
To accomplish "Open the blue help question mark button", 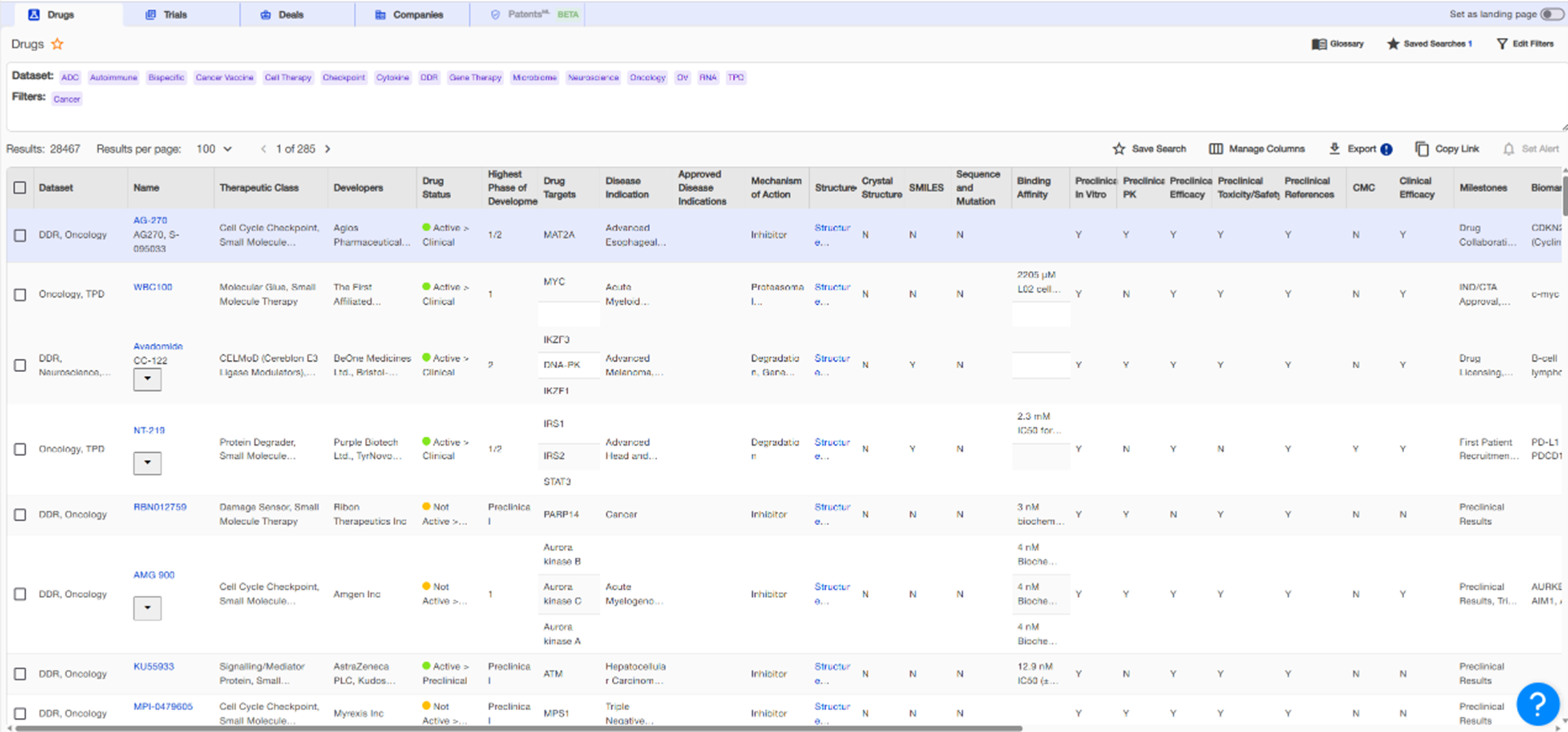I will click(1537, 703).
